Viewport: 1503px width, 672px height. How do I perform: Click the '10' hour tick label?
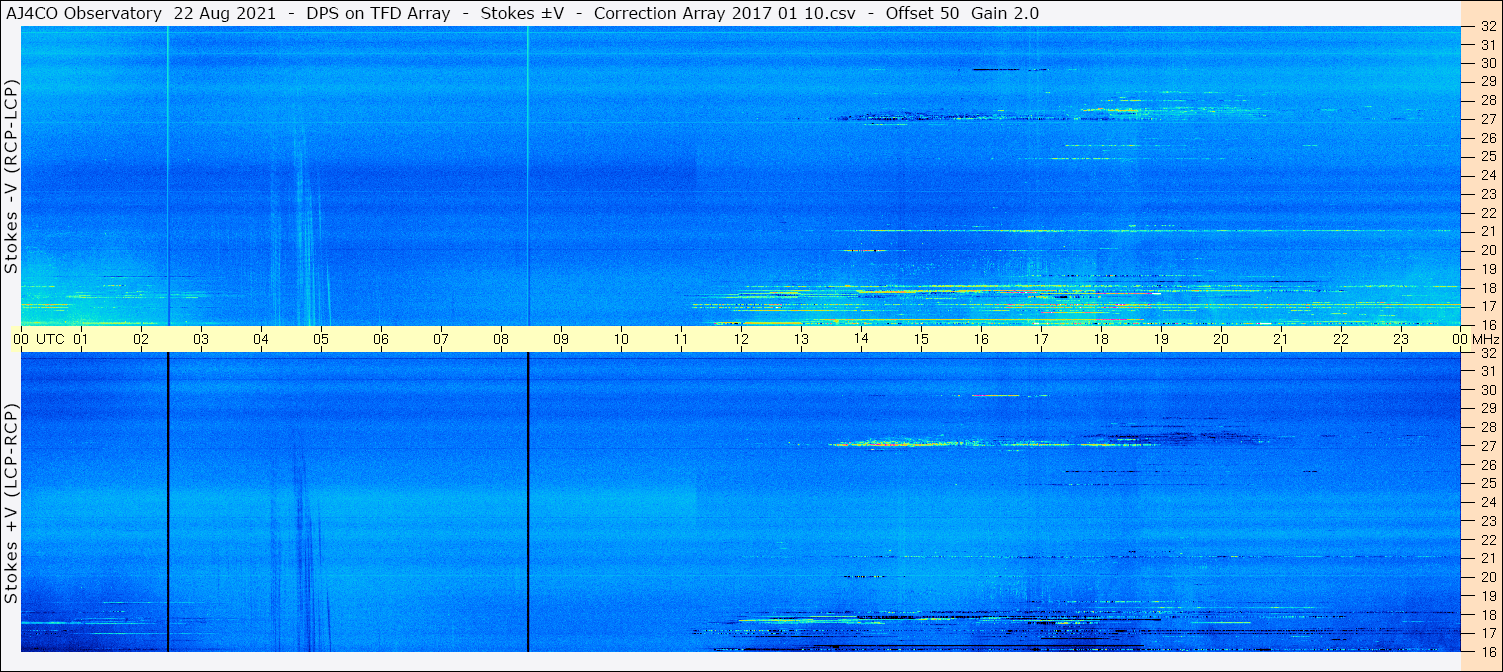(x=621, y=339)
